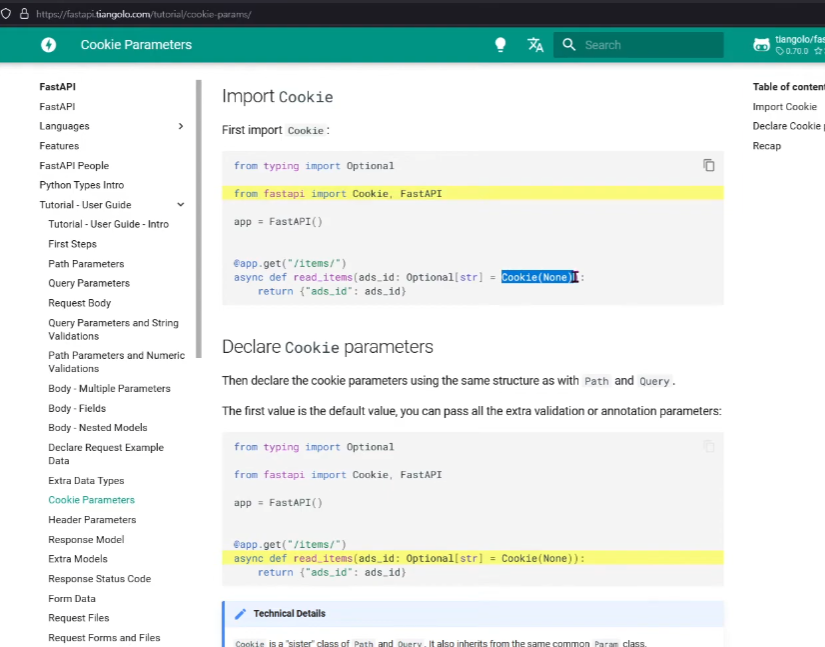Open the language translation selector icon
Screen dimensions: 825x647
click(x=535, y=45)
